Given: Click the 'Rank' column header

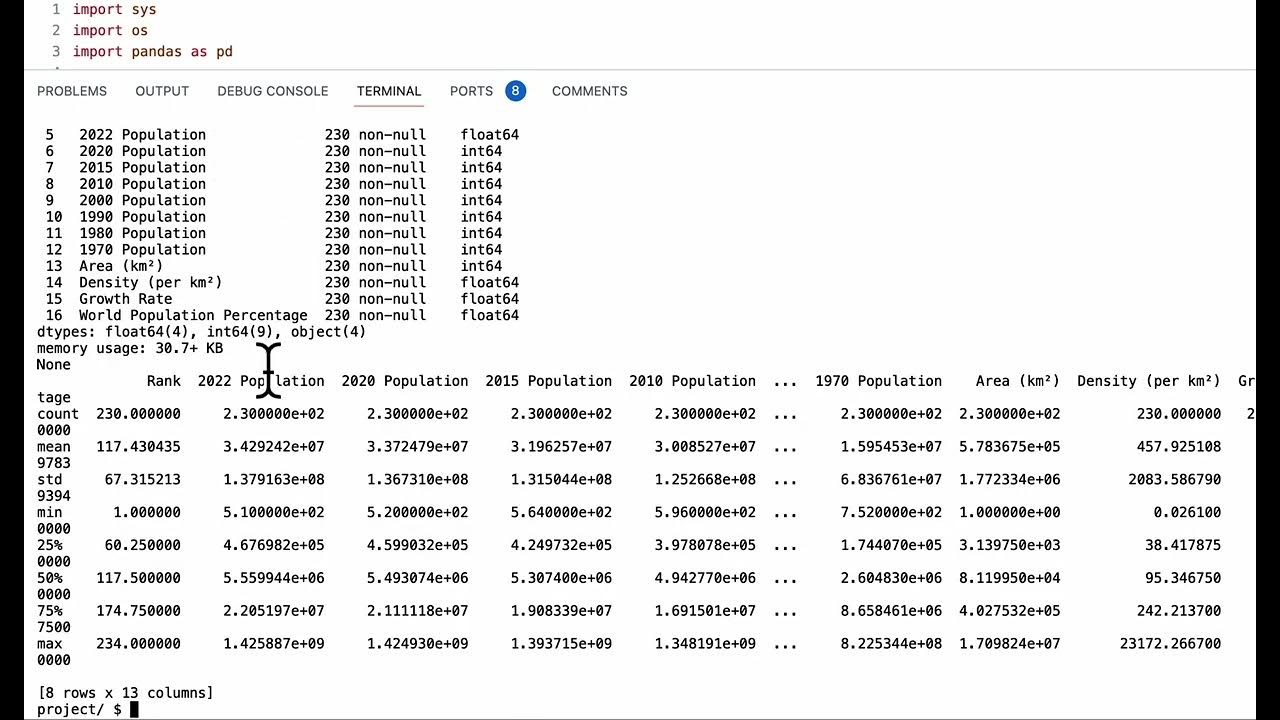Looking at the screenshot, I should (163, 381).
